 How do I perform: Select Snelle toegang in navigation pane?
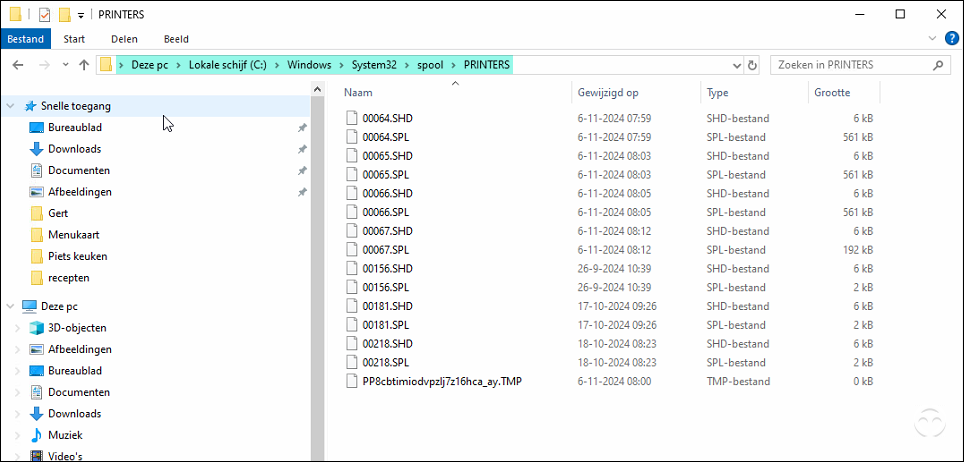(76, 106)
